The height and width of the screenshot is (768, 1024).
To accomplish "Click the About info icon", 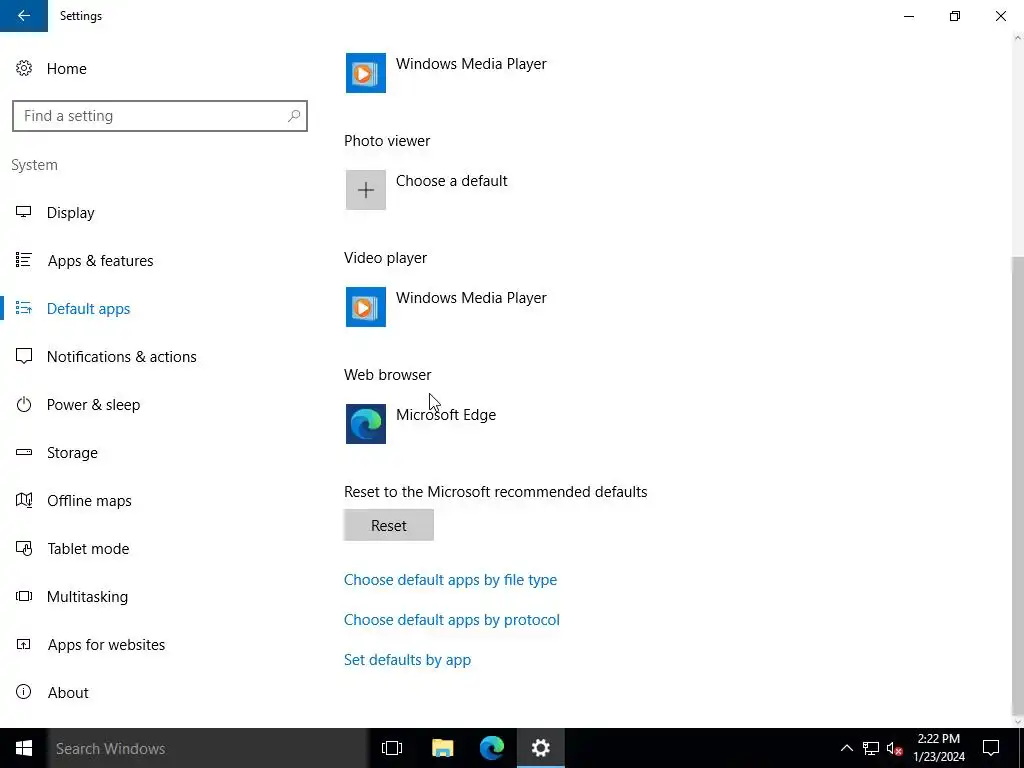I will pyautogui.click(x=24, y=692).
